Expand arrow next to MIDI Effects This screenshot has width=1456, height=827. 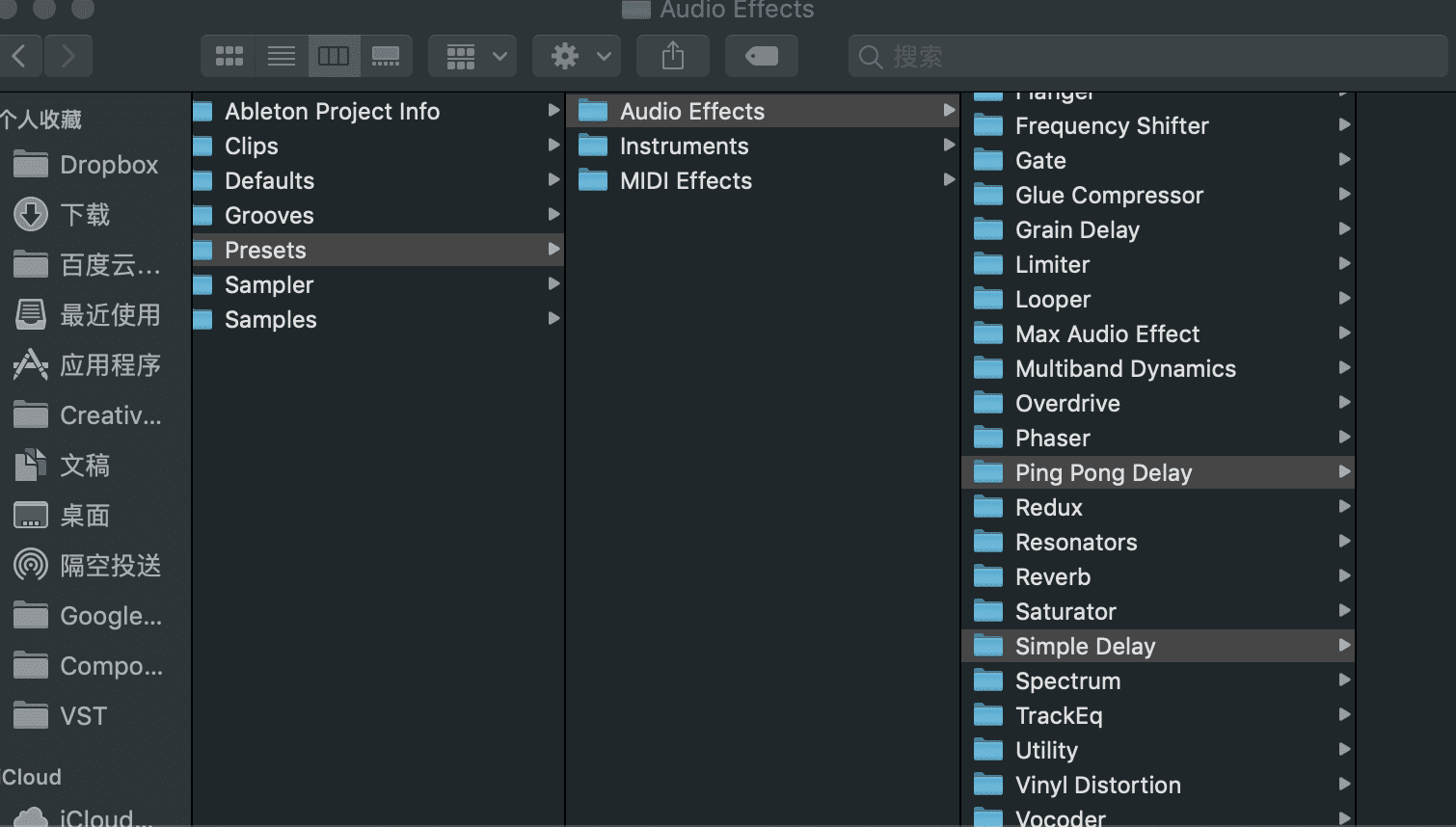[x=949, y=179]
